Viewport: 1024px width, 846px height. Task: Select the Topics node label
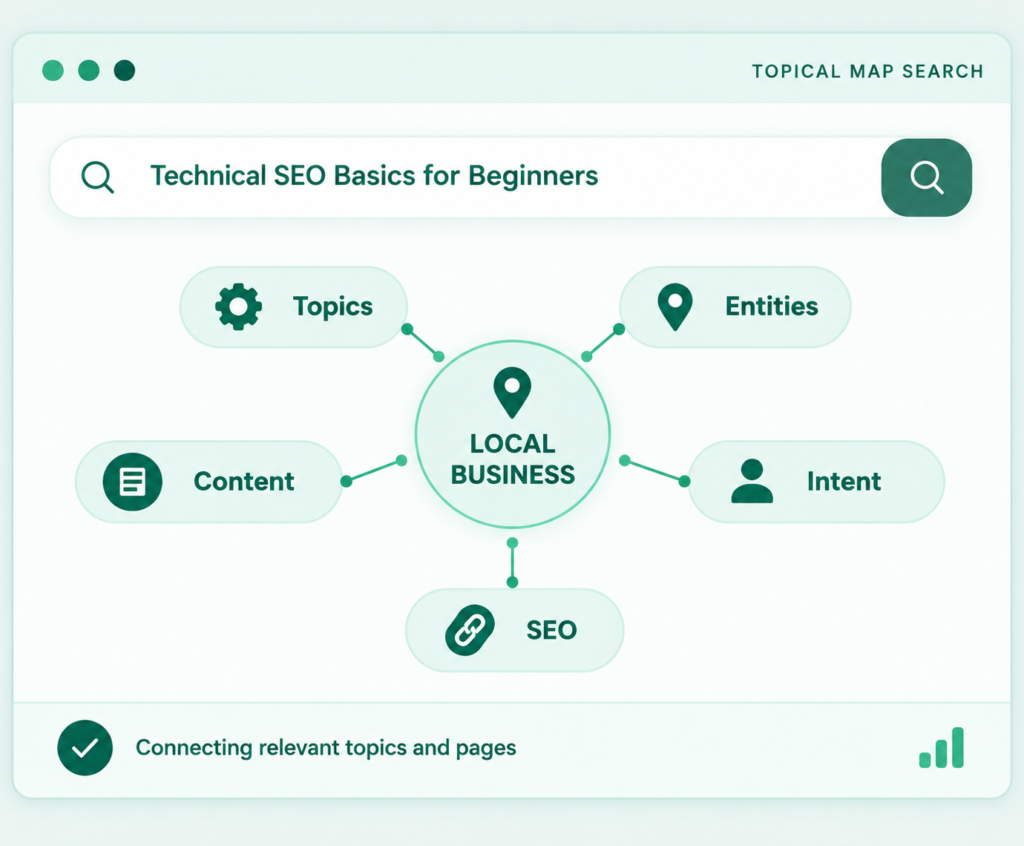tap(333, 306)
